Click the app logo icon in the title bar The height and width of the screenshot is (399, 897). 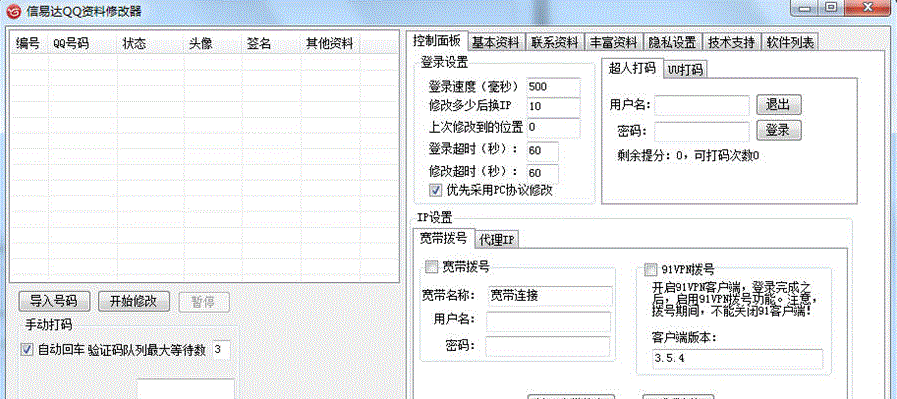pyautogui.click(x=14, y=10)
